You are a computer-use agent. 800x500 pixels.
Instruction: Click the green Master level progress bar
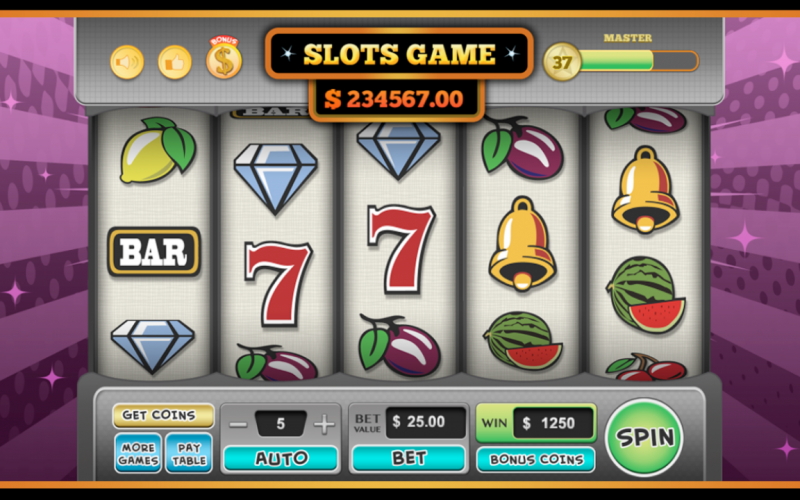coord(639,61)
